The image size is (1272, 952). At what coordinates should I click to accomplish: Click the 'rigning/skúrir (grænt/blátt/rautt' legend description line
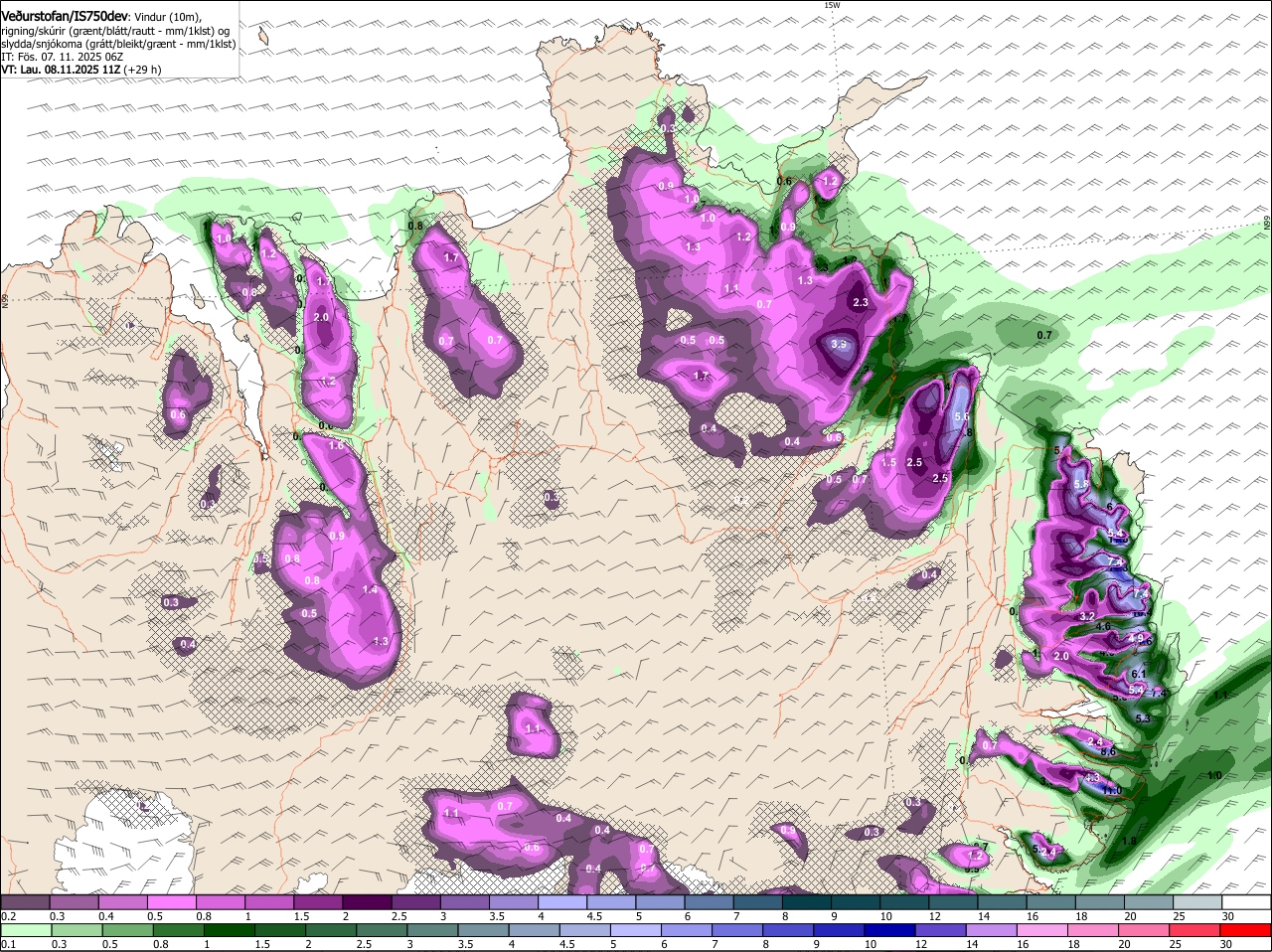pyautogui.click(x=117, y=31)
